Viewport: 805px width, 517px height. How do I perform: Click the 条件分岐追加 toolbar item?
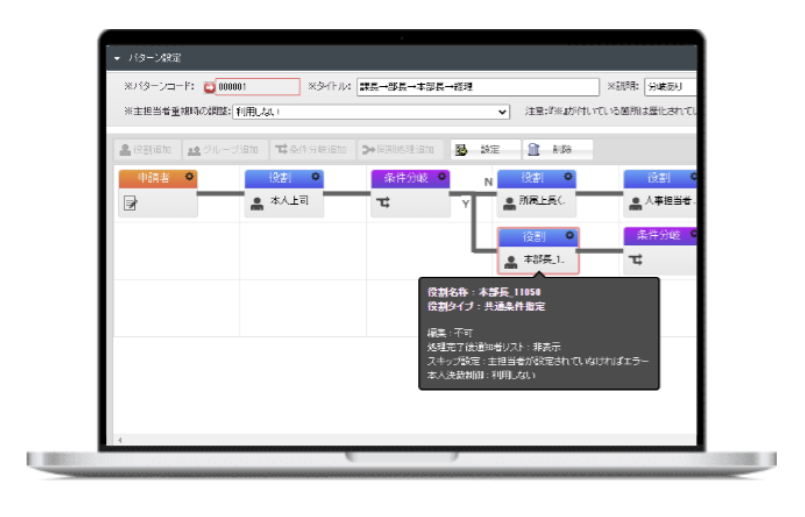tap(313, 150)
